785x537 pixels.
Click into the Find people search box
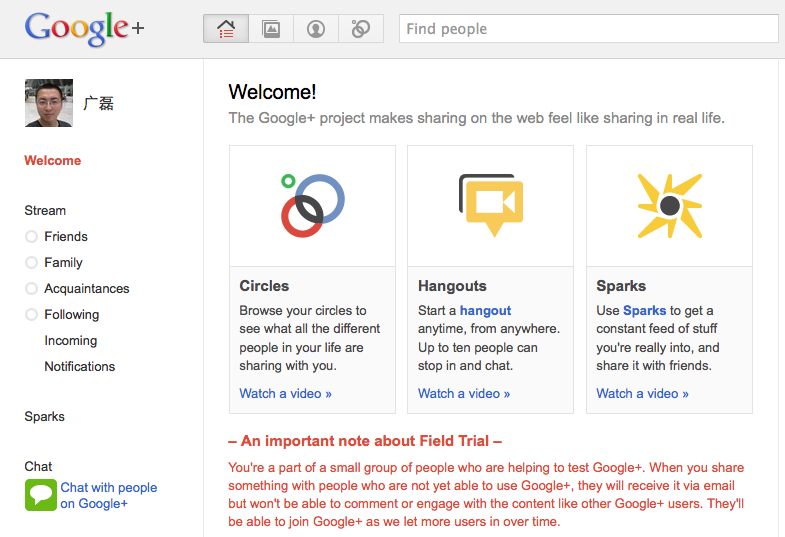[589, 29]
